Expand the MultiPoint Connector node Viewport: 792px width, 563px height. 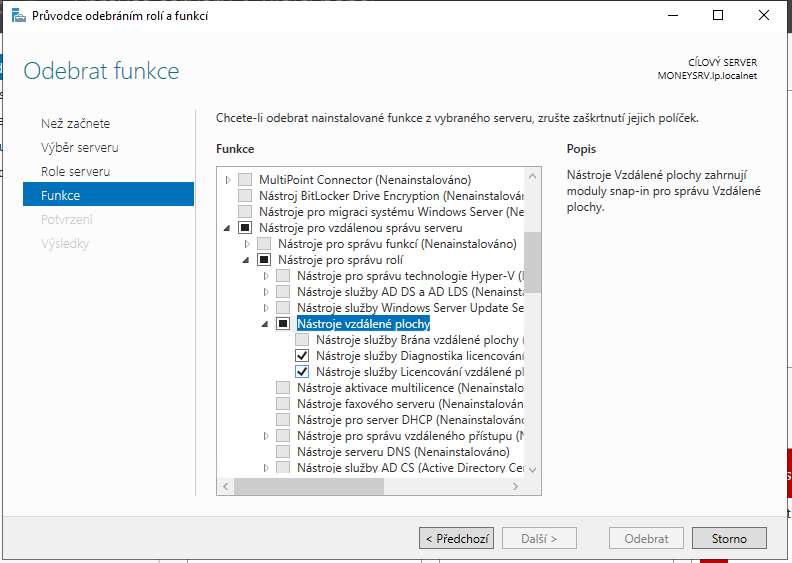coord(228,180)
